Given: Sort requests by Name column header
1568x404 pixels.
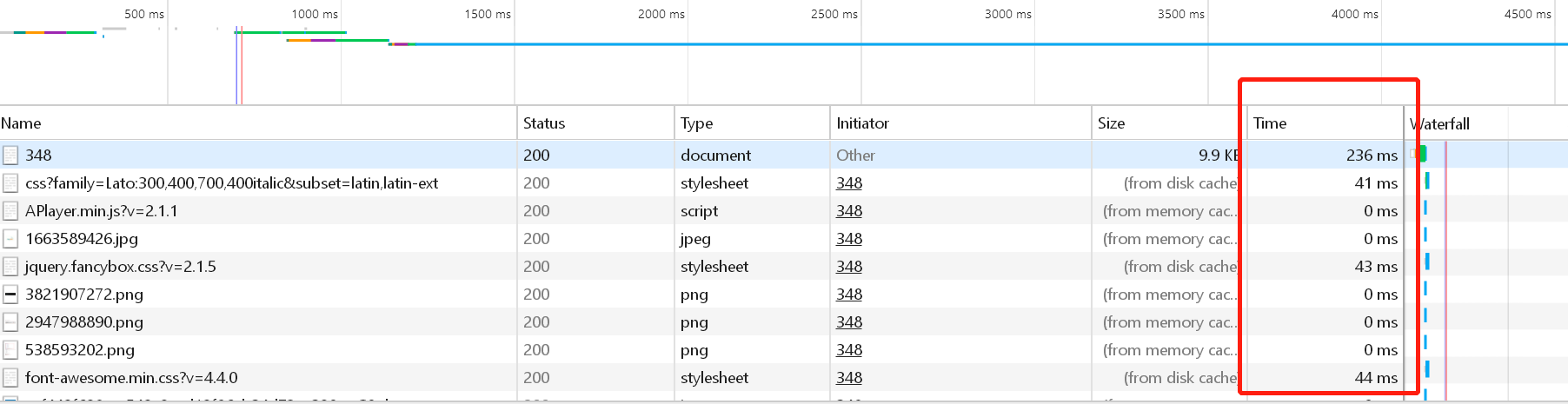Looking at the screenshot, I should point(258,123).
